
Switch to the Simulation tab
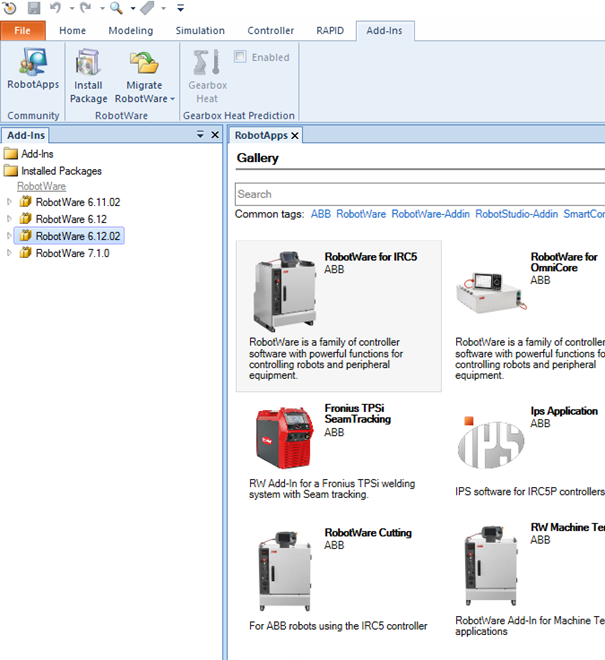[200, 31]
